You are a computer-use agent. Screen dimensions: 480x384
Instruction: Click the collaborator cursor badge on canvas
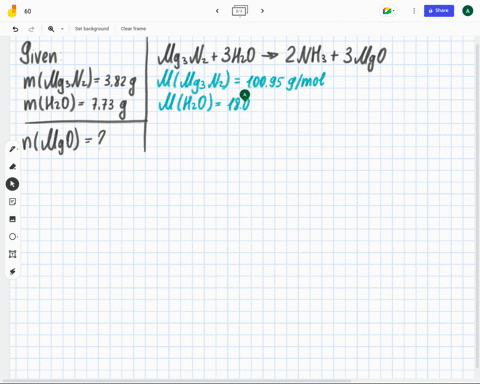click(245, 95)
